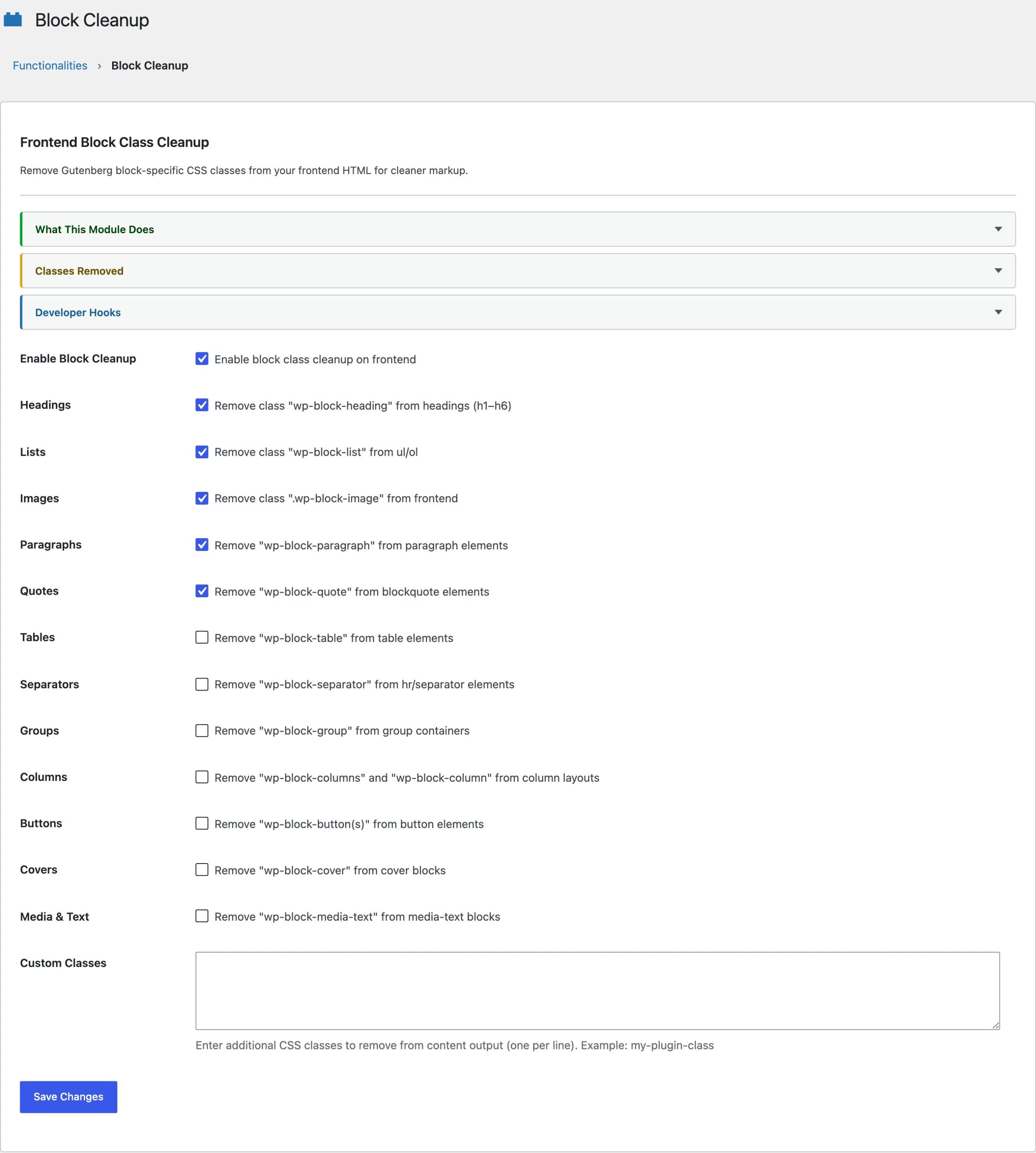The width and height of the screenshot is (1036, 1153).
Task: Expand the Developer Hooks section
Action: 518,313
